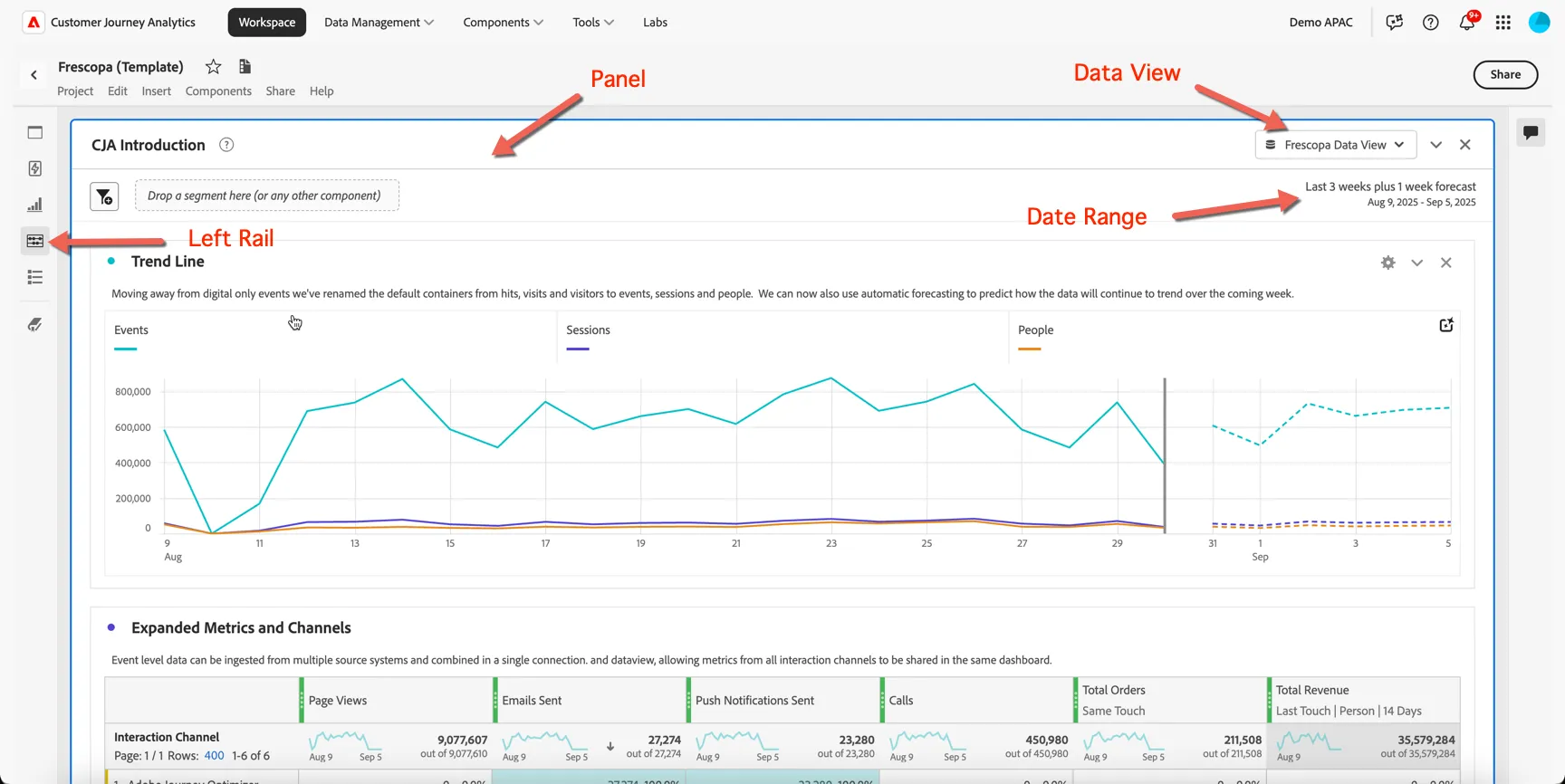Viewport: 1565px width, 784px height.
Task: Click the export icon on the line chart
Action: [1446, 325]
